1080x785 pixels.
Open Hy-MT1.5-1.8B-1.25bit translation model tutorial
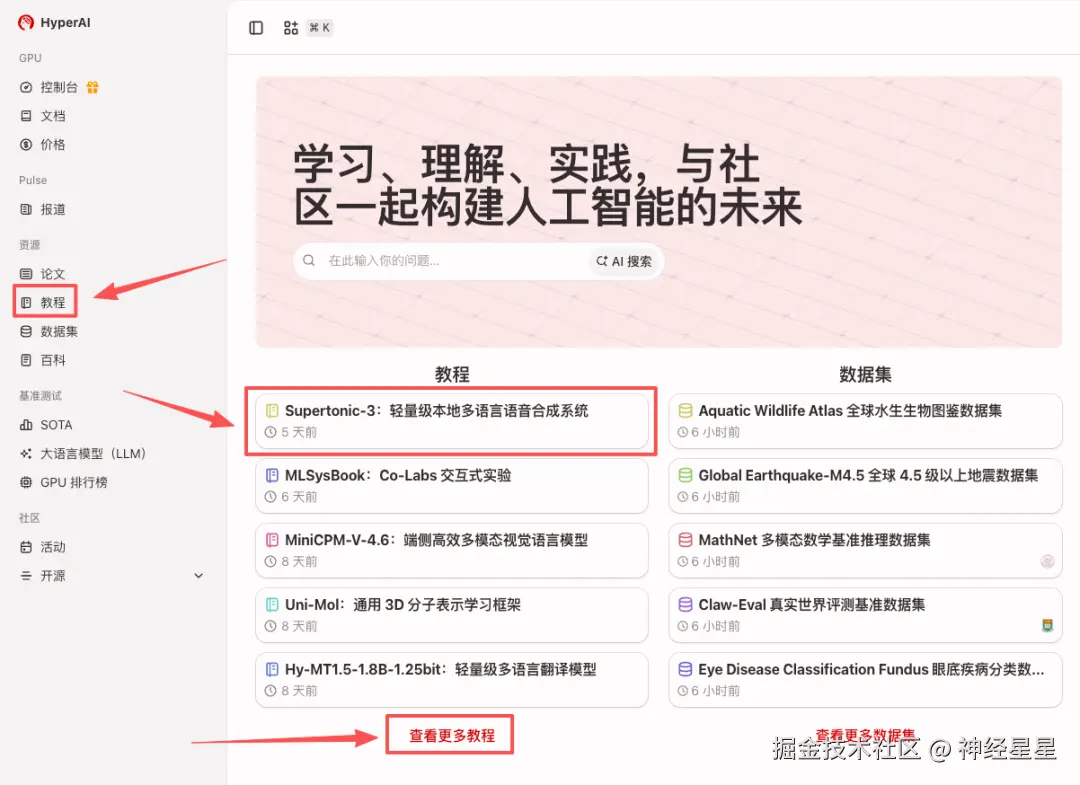(x=452, y=680)
